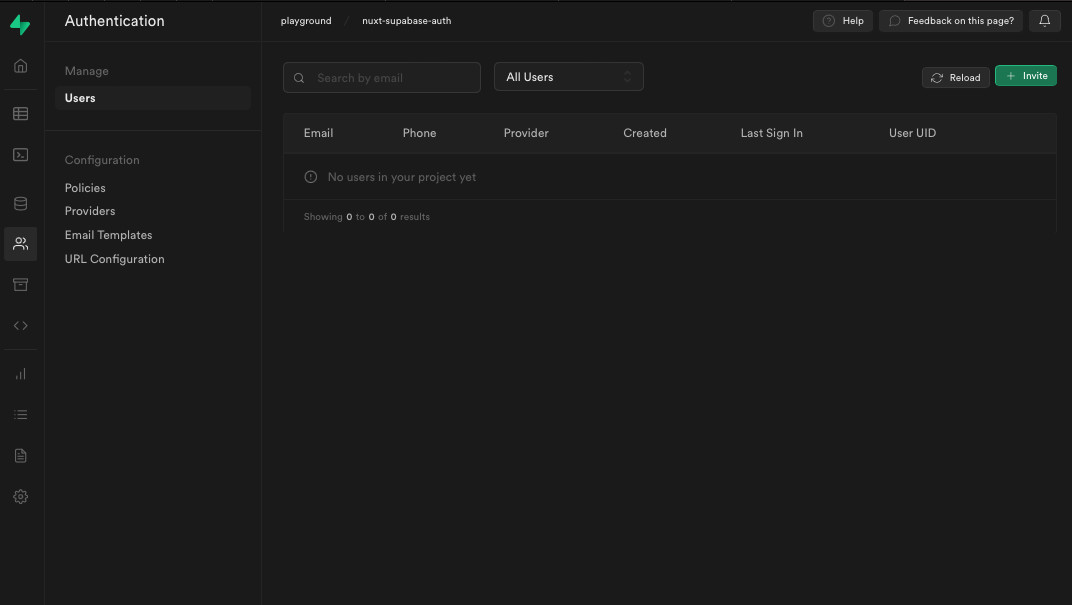The height and width of the screenshot is (605, 1072).
Task: Open the documentation file icon in sidebar
Action: (x=20, y=455)
